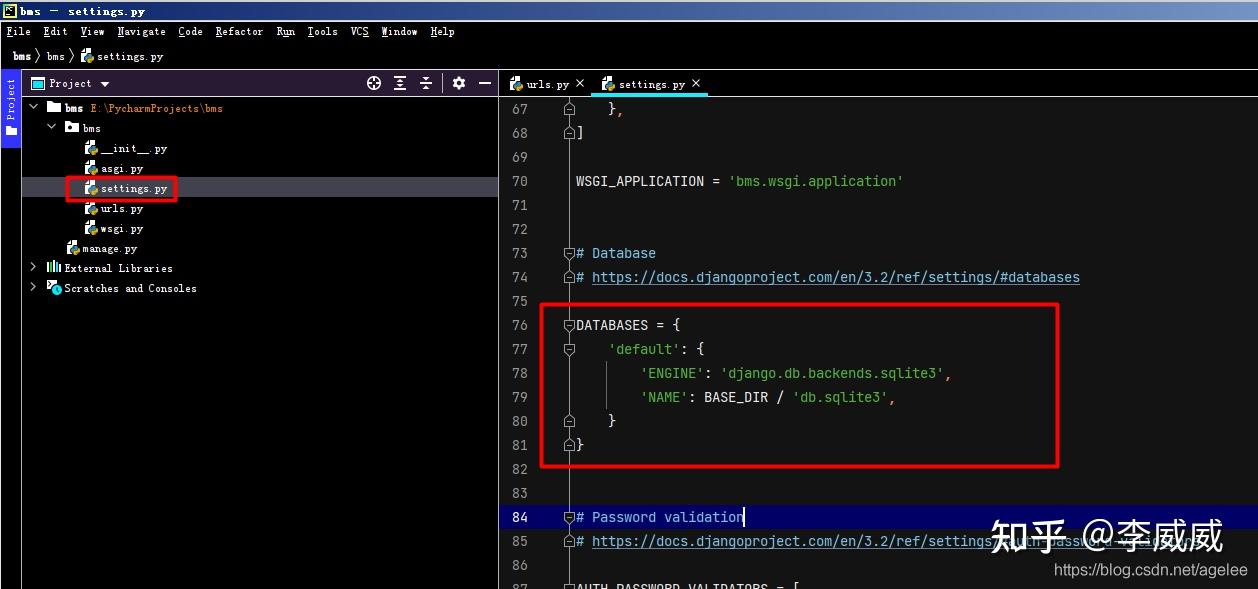The image size is (1258, 589).
Task: Open Project panel gear options
Action: [x=459, y=84]
